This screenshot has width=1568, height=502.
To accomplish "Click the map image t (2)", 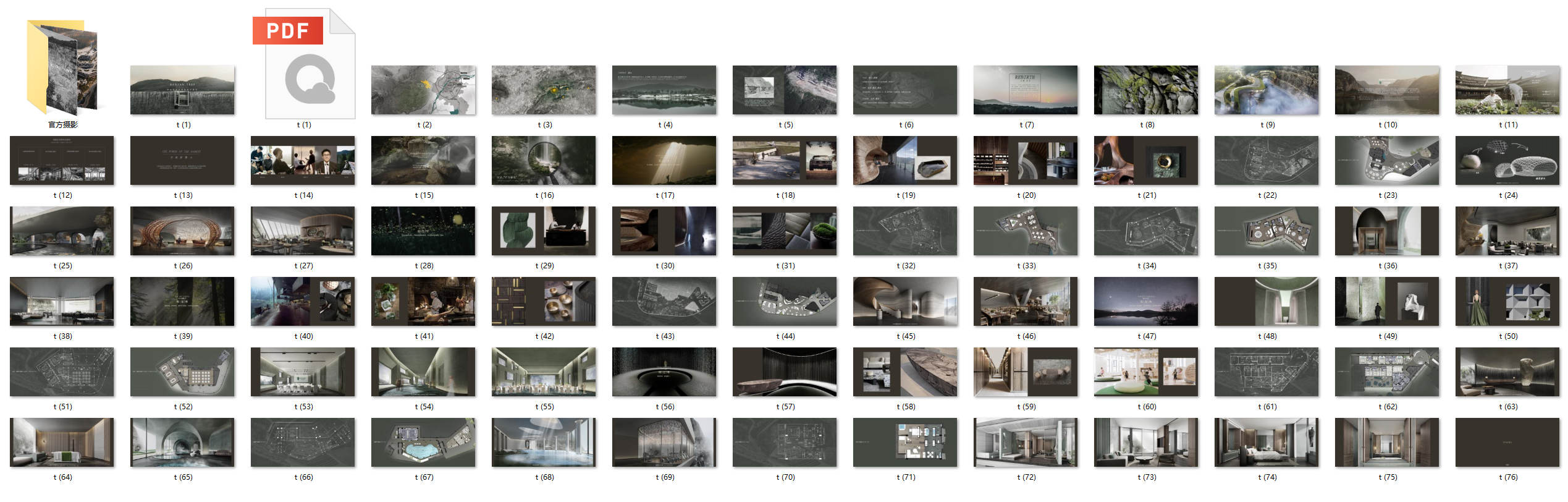I will point(423,90).
